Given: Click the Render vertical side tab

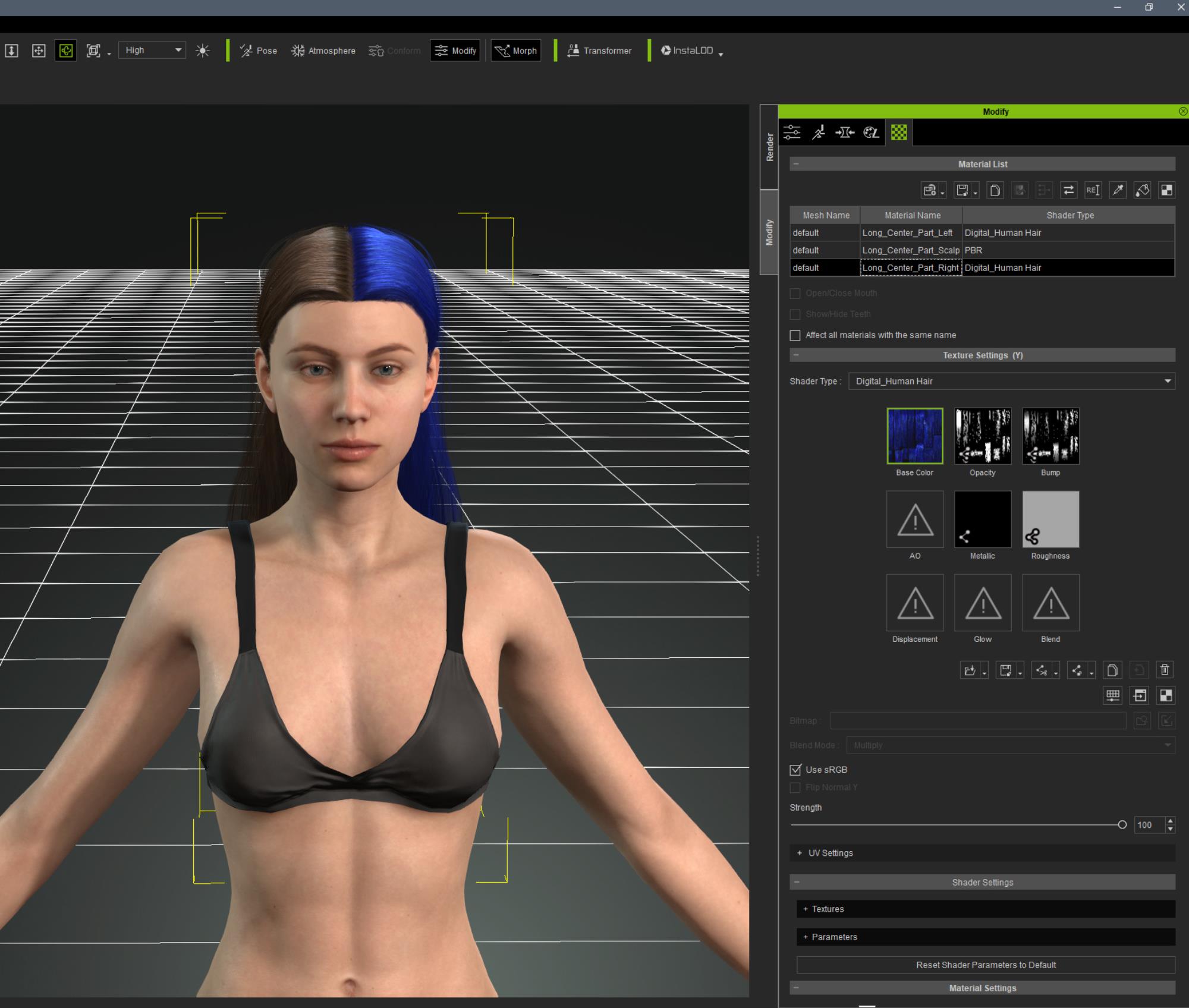Looking at the screenshot, I should [769, 147].
